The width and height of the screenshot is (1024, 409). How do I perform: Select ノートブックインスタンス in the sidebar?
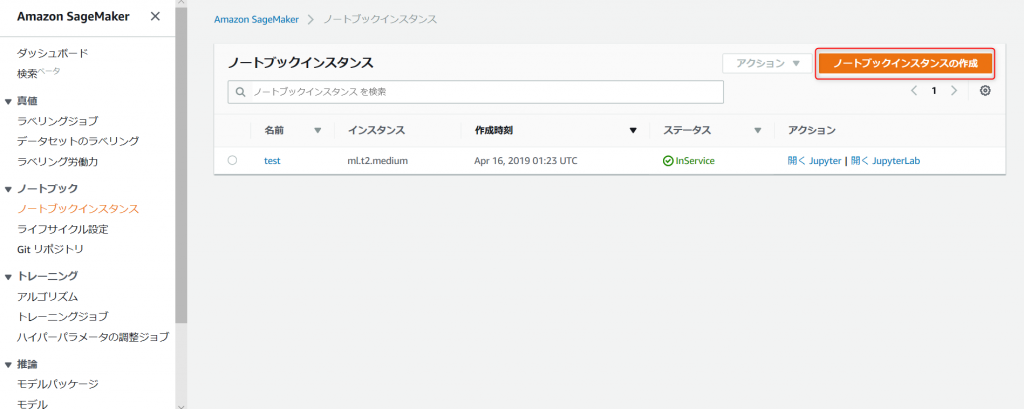pos(78,209)
